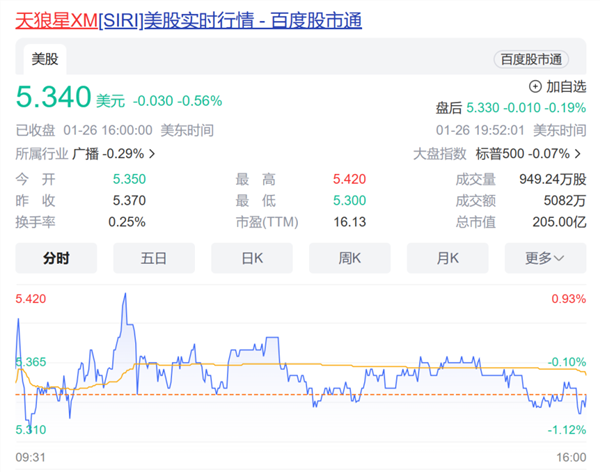Image resolution: width=600 pixels, height=472 pixels.
Task: Click the 盘后 after-hours price 5.330
Action: click(489, 107)
